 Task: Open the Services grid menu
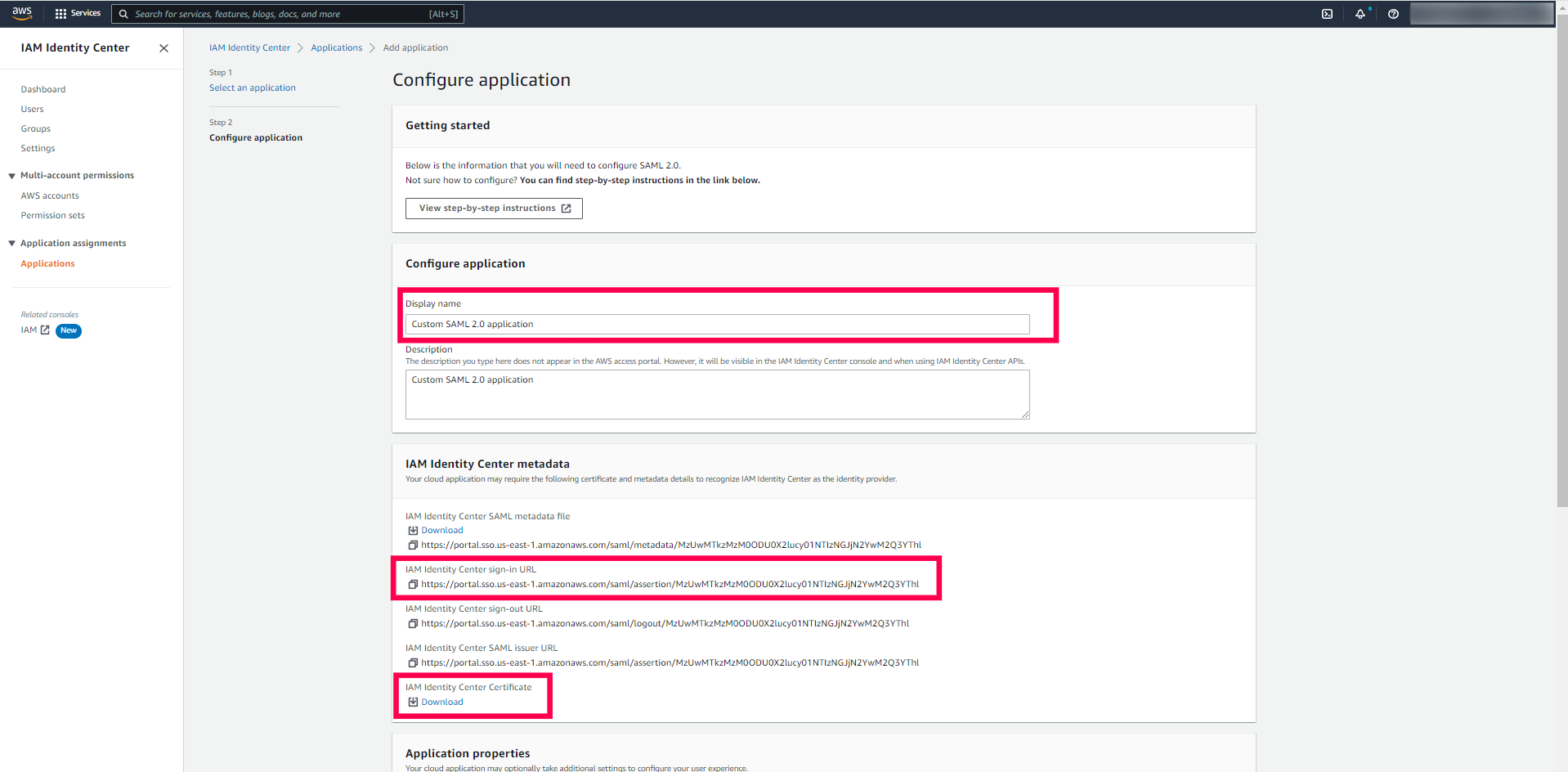tap(78, 14)
